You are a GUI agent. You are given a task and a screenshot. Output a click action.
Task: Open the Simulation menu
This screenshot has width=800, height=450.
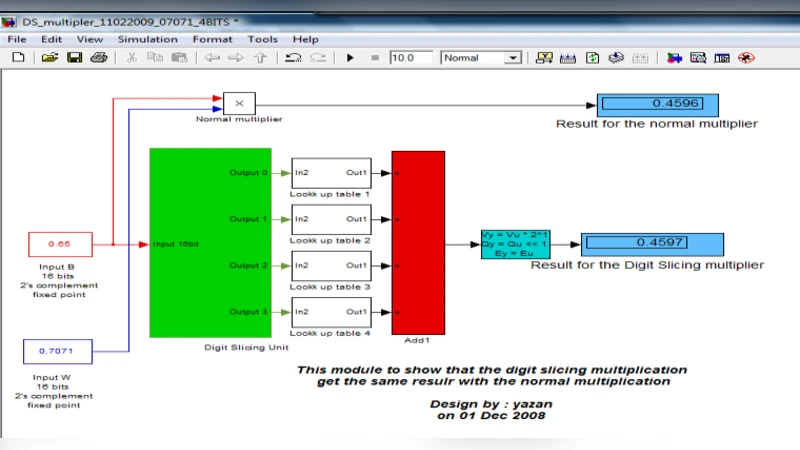pos(147,39)
